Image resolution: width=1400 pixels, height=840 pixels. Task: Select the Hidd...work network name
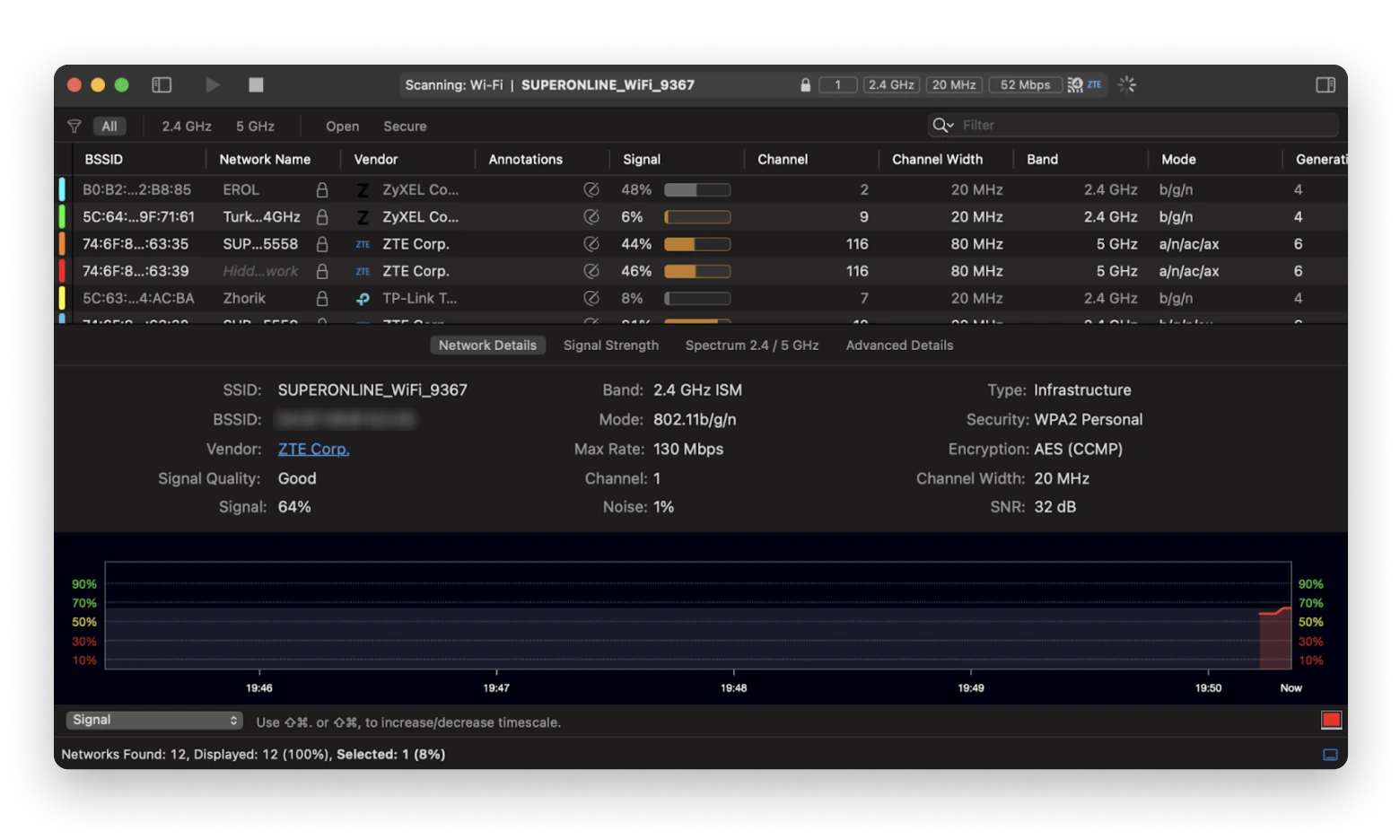pos(260,271)
